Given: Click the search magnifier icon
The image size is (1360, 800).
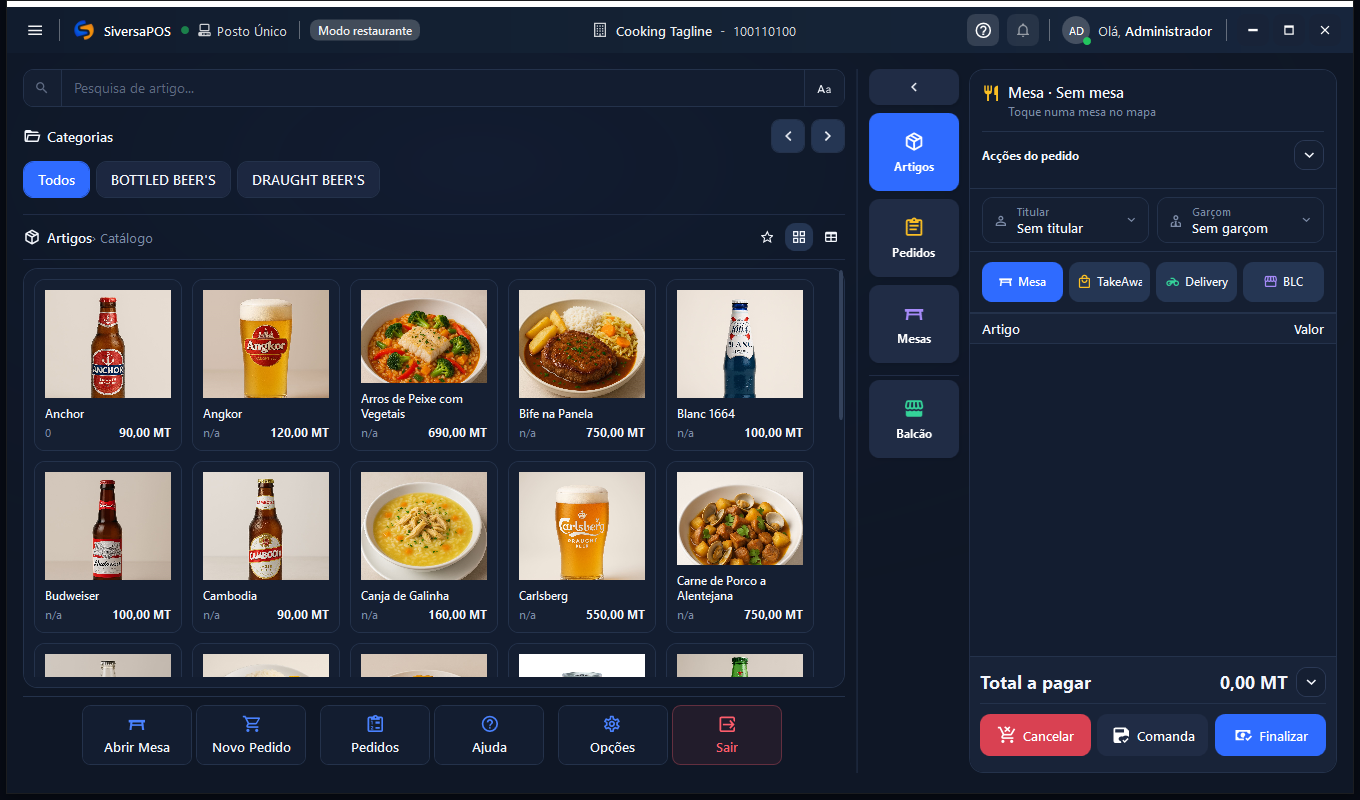Looking at the screenshot, I should pyautogui.click(x=42, y=88).
